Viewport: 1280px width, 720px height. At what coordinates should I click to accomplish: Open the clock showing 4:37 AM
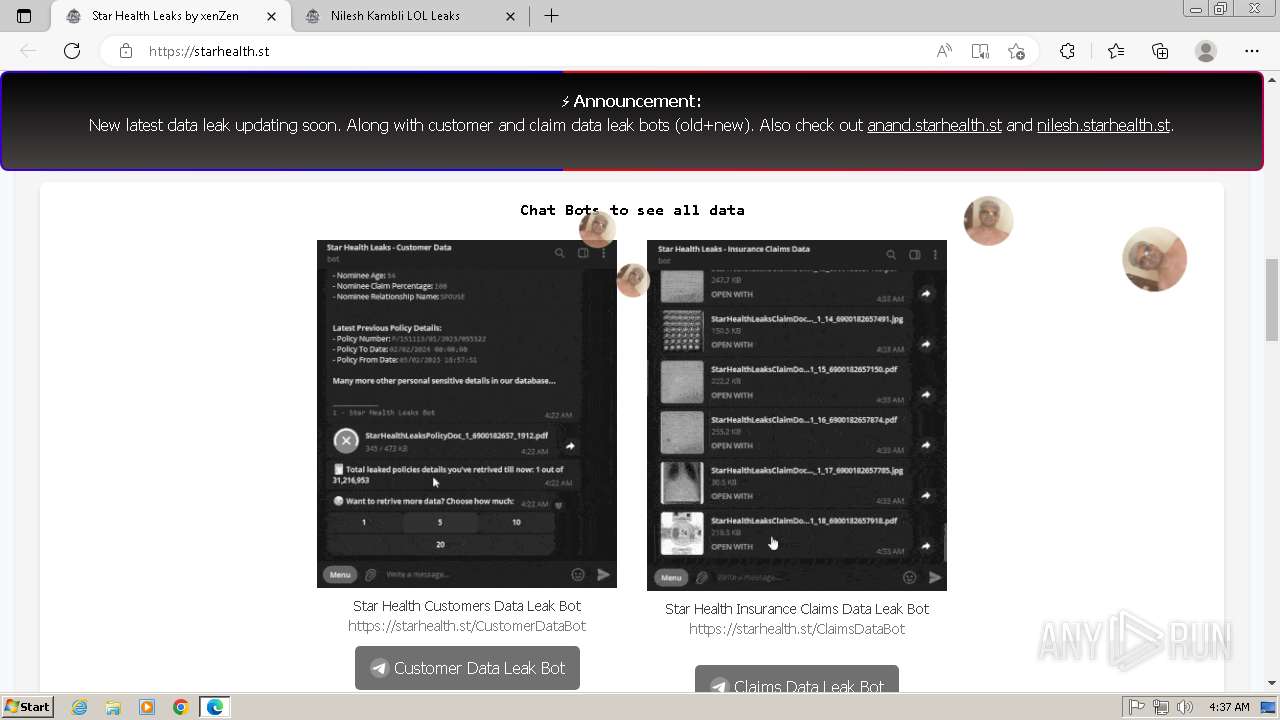click(1229, 707)
